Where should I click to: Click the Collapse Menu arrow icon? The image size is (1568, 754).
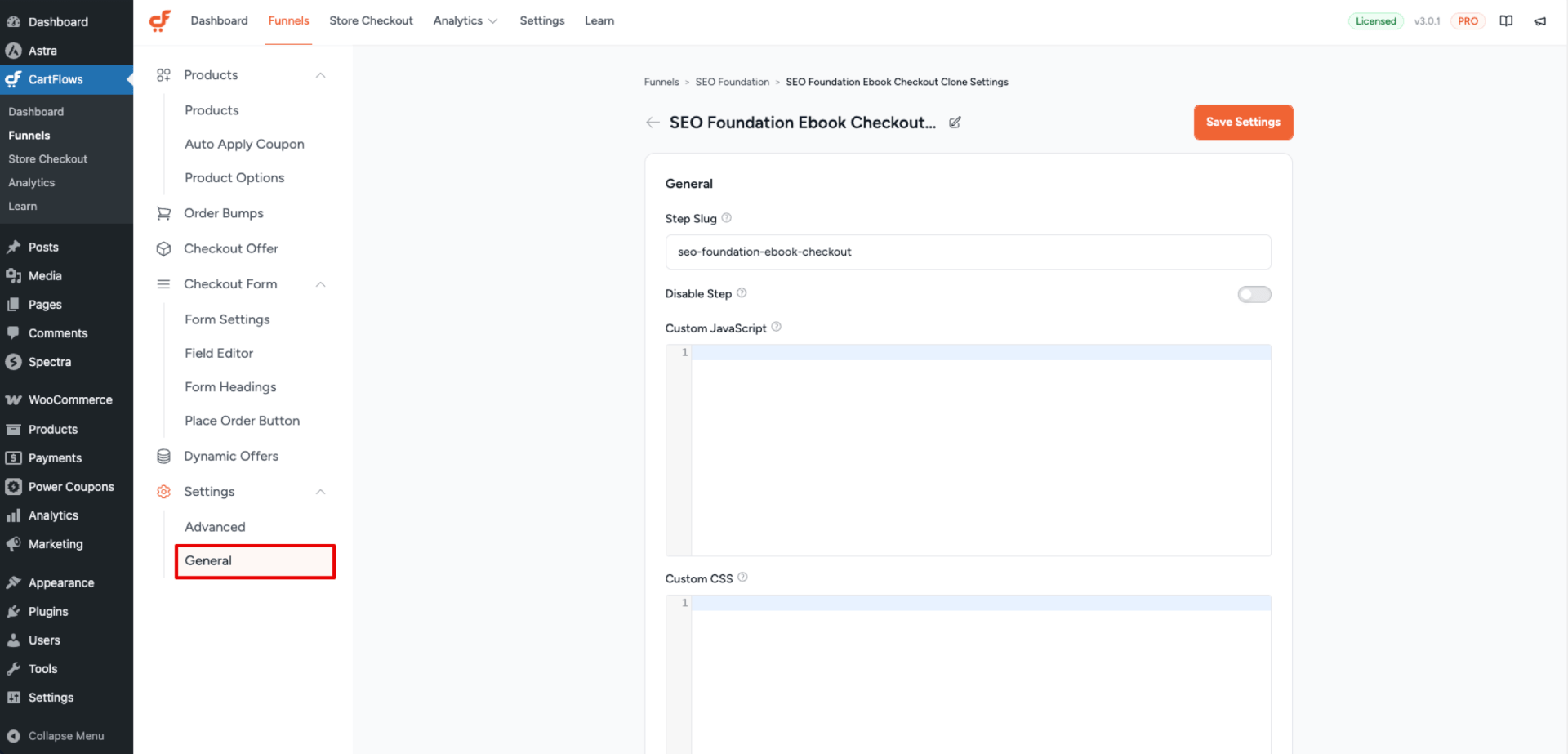pos(14,736)
